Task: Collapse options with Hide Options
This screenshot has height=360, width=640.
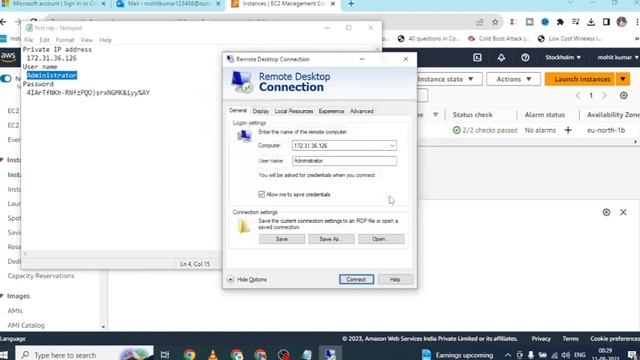Action: coord(247,280)
